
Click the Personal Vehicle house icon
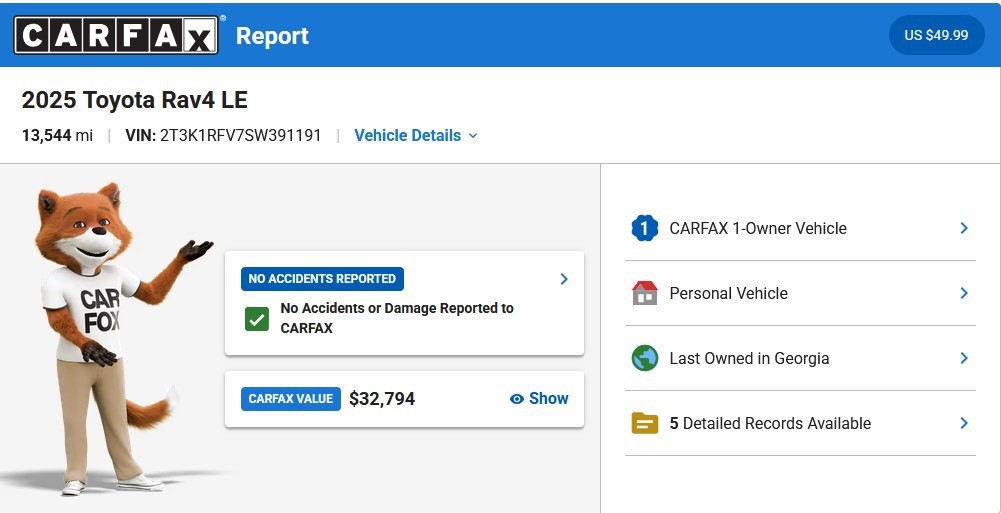tap(645, 293)
